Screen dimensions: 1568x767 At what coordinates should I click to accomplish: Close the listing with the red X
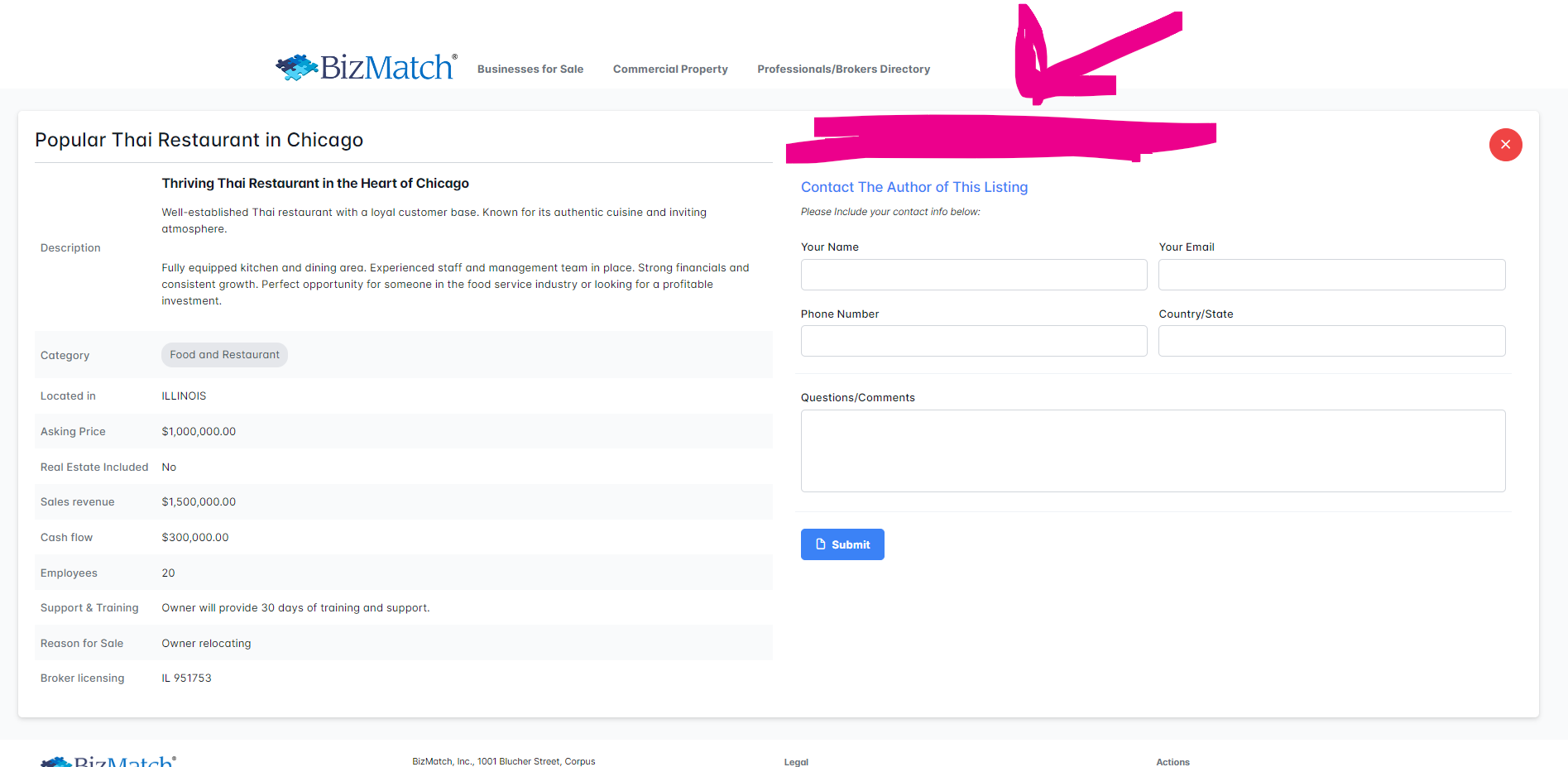click(1505, 145)
